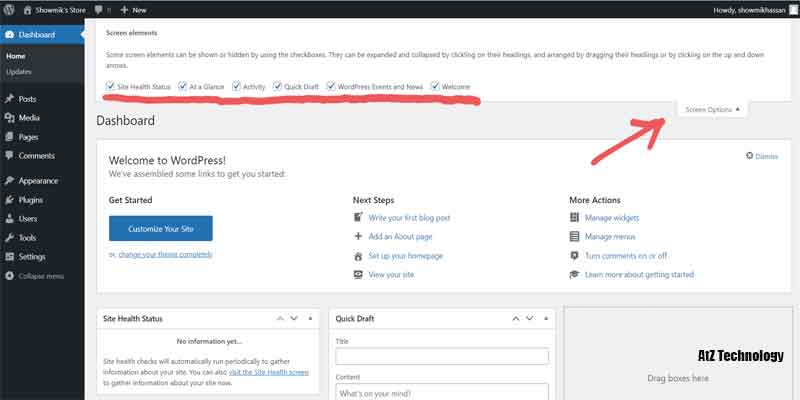
Task: Collapse the Site Health Status widget arrow
Action: click(x=311, y=319)
